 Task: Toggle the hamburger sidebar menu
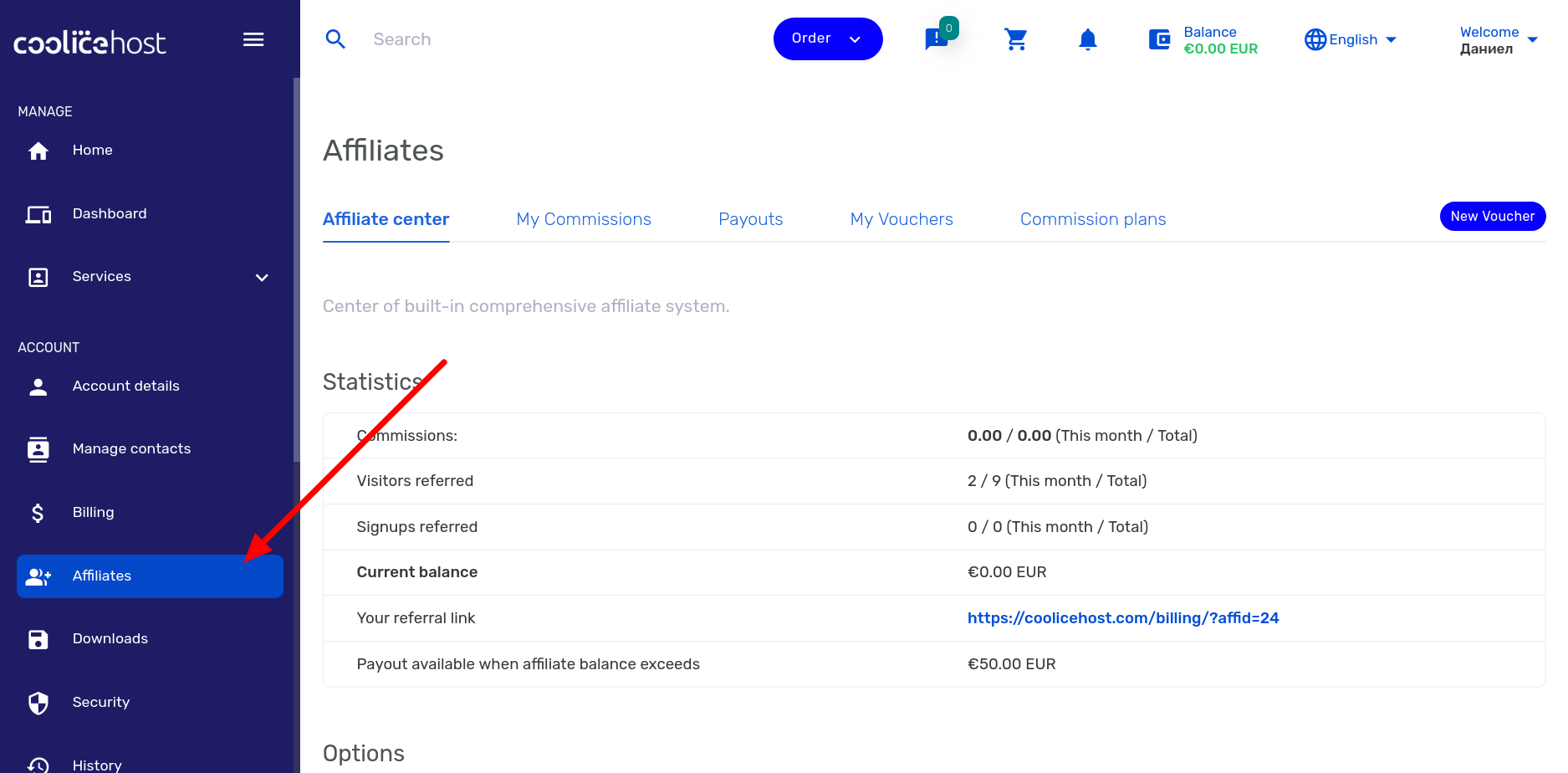[x=253, y=39]
